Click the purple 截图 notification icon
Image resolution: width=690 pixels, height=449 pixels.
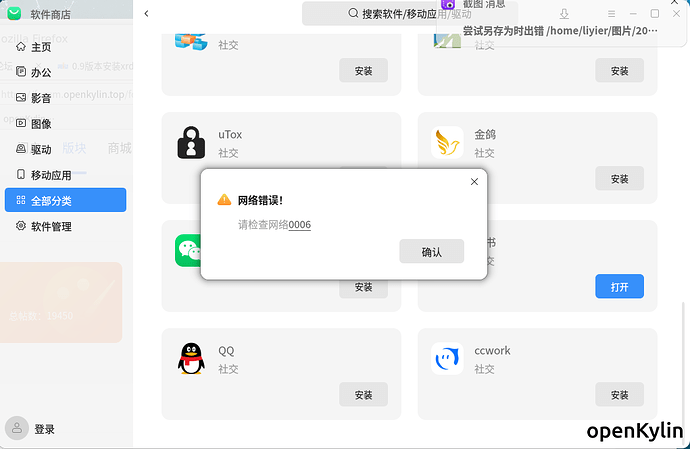click(448, 4)
